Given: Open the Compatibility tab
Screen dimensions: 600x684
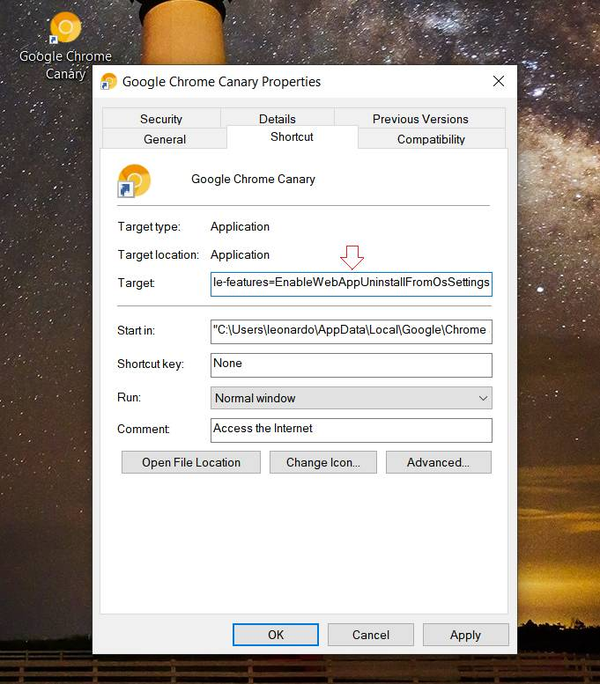Looking at the screenshot, I should (x=431, y=139).
